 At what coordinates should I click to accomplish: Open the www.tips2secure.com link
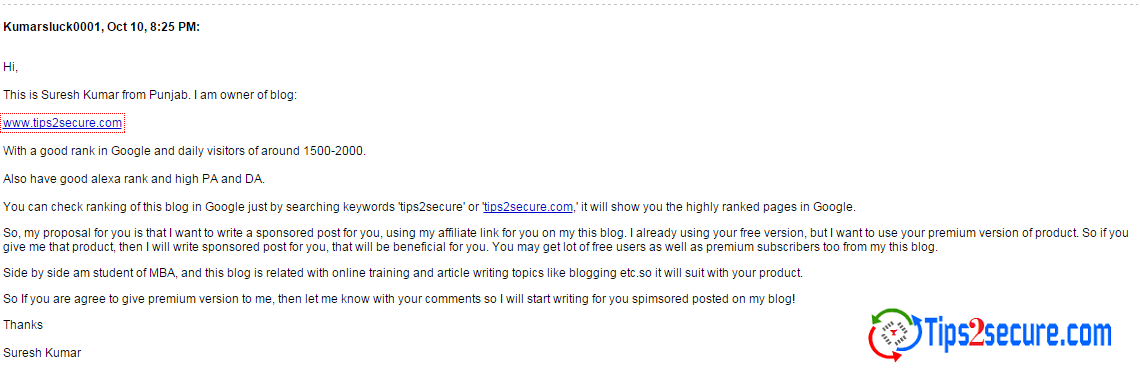coord(62,124)
